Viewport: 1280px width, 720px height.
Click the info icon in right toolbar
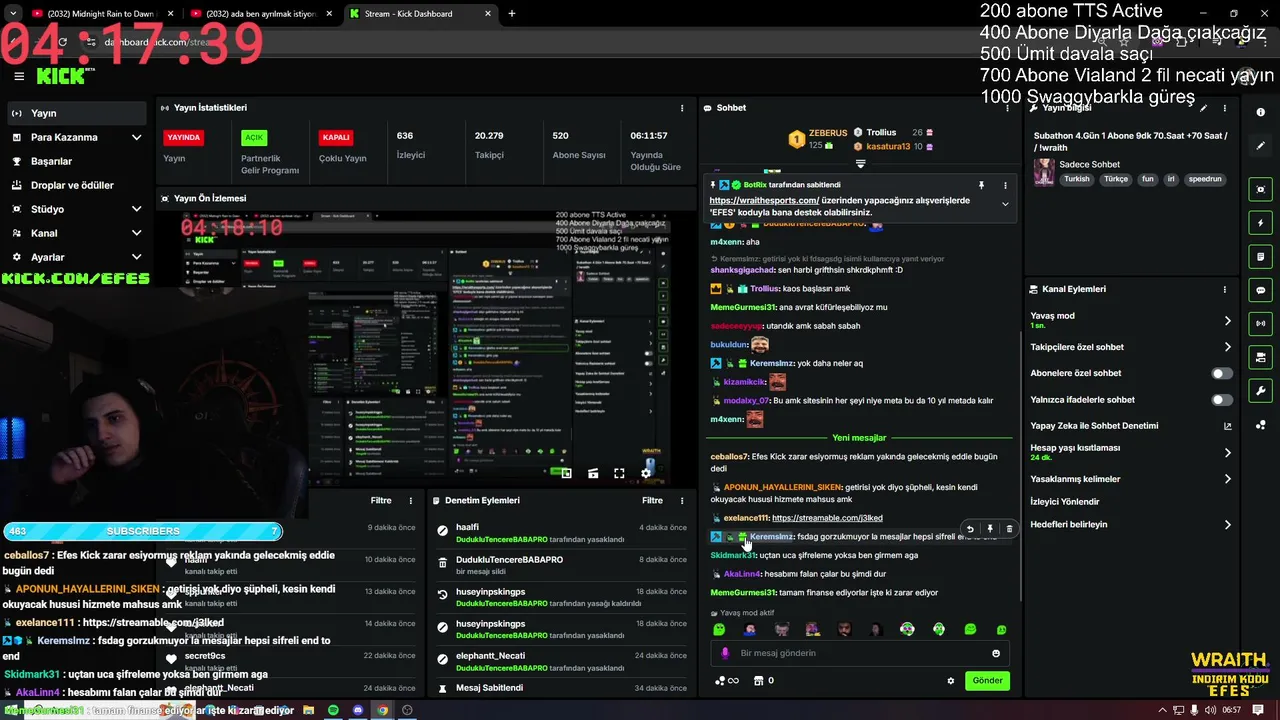pyautogui.click(x=1261, y=113)
